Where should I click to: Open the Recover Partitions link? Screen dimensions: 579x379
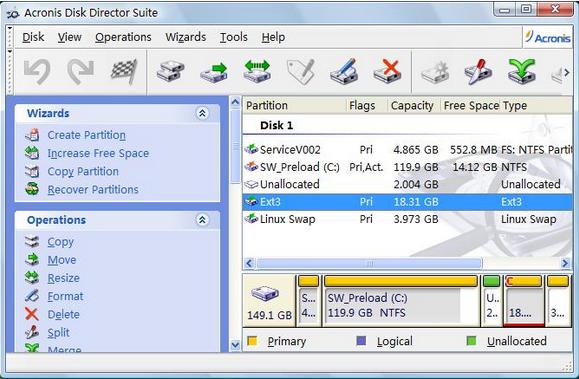click(x=93, y=190)
